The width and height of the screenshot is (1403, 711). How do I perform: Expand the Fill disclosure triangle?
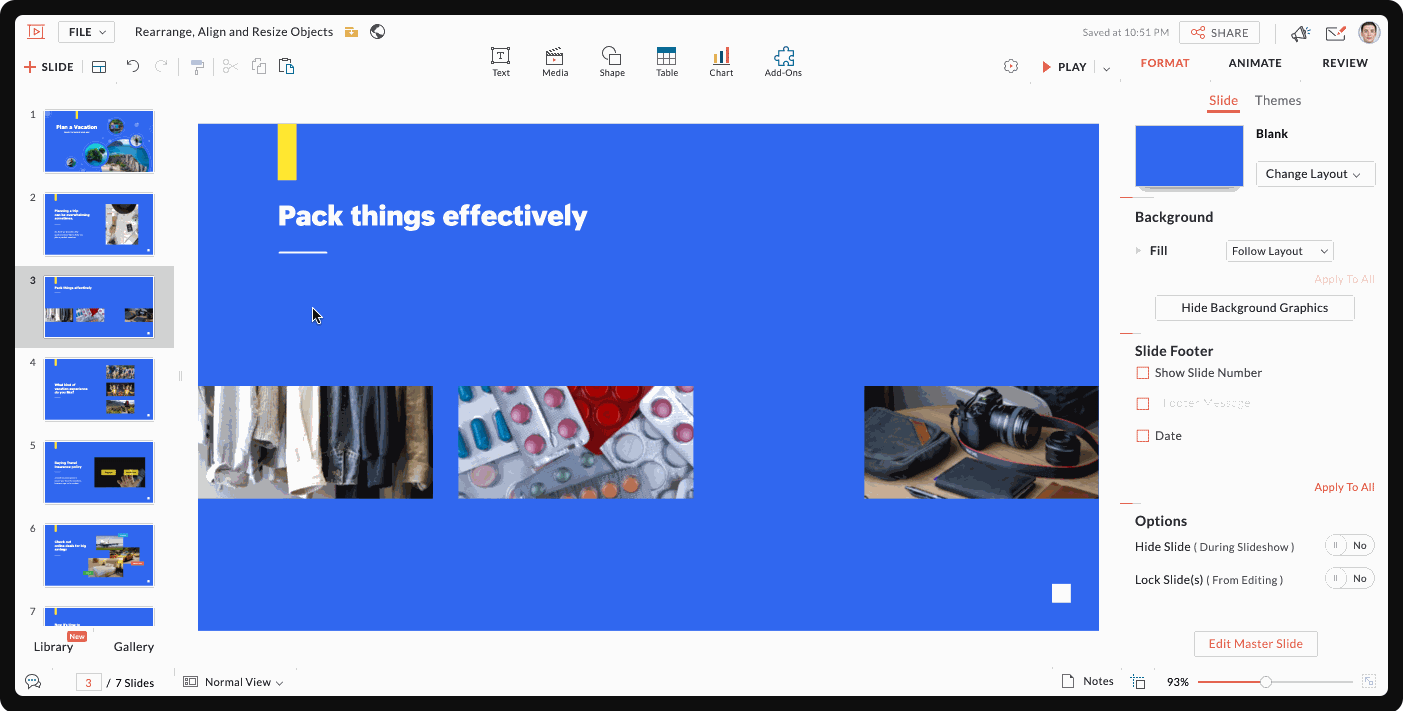coord(1138,251)
